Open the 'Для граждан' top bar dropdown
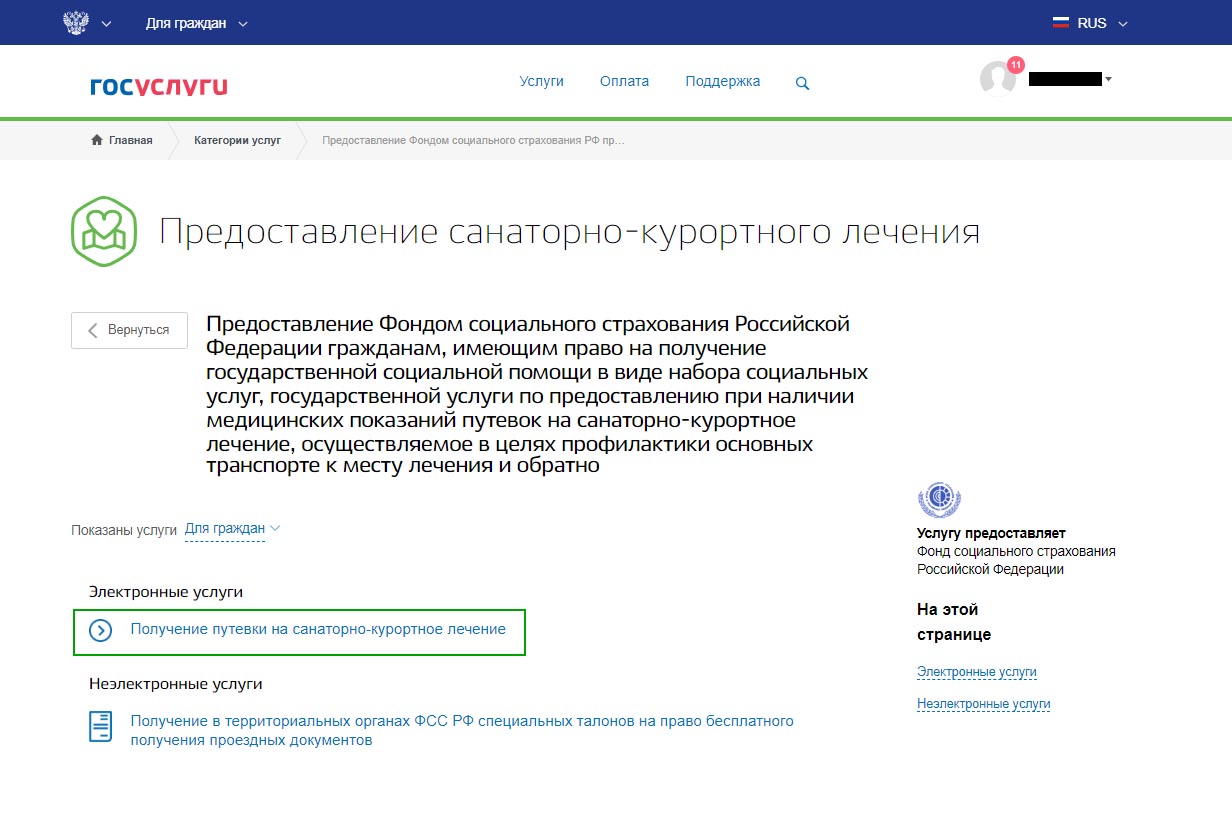The image size is (1232, 822). coord(196,23)
